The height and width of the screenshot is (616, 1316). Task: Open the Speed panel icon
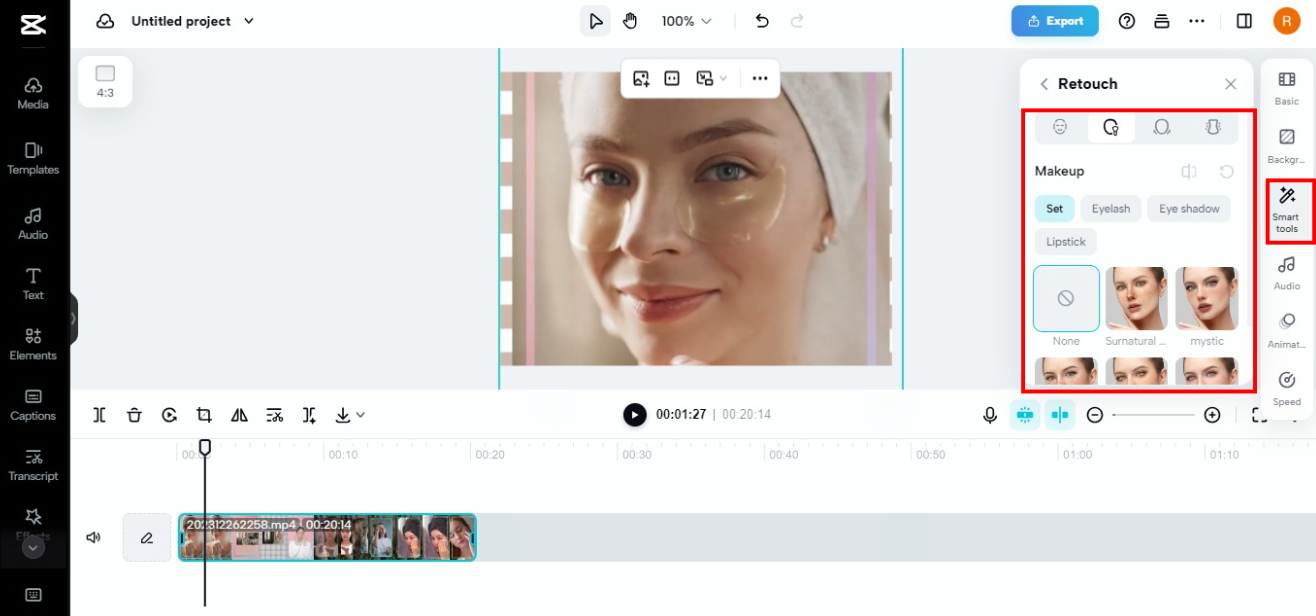click(x=1287, y=387)
